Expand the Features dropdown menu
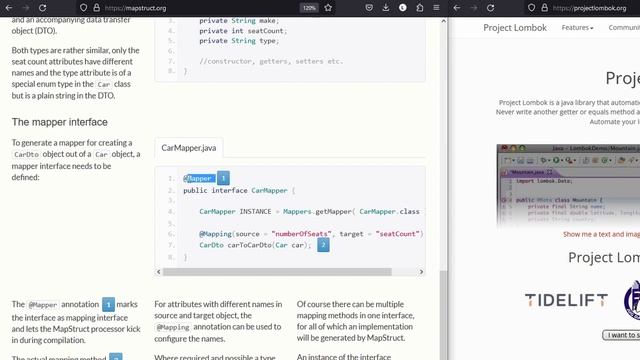This screenshot has width=640, height=360. pos(577,28)
